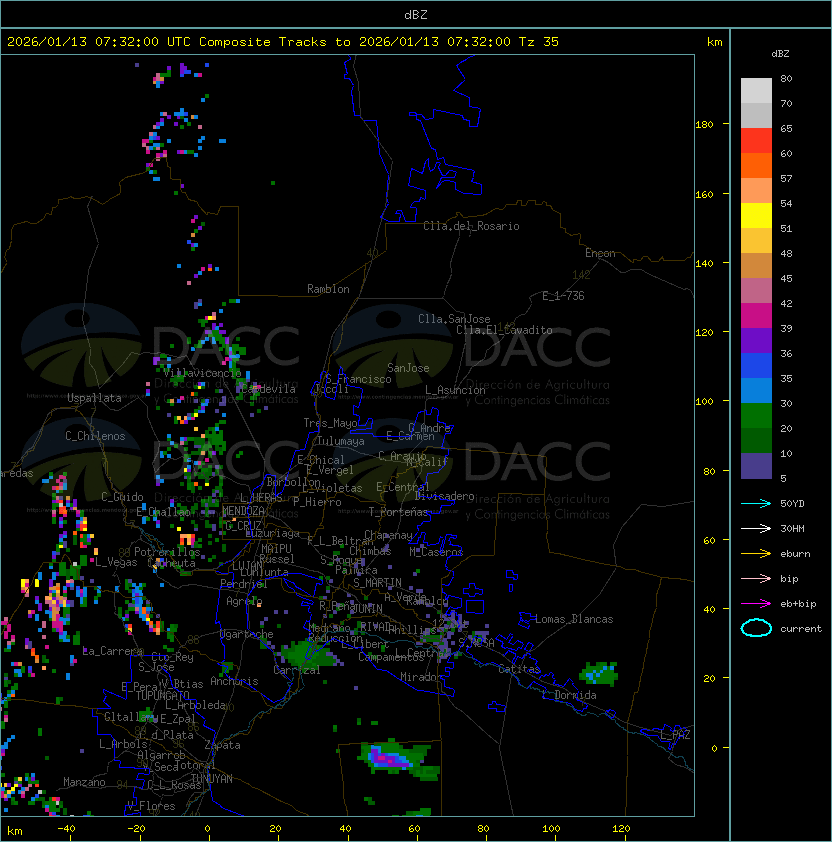This screenshot has height=842, width=832.
Task: Click the 'Carrizal' place label
Action: (297, 670)
